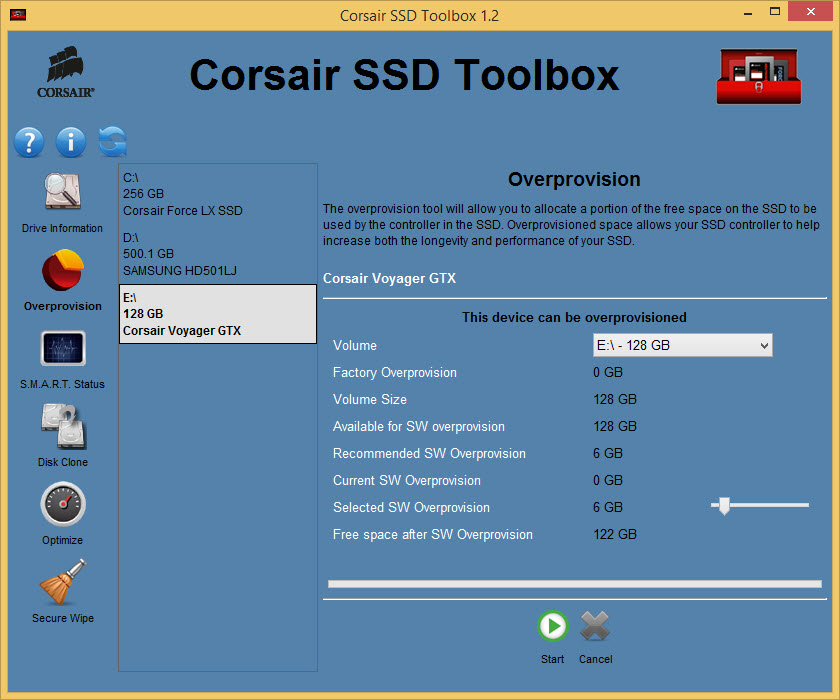Image resolution: width=840 pixels, height=700 pixels.
Task: Select the D:\ SAMSUNG HD501LJ drive
Action: pyautogui.click(x=218, y=254)
